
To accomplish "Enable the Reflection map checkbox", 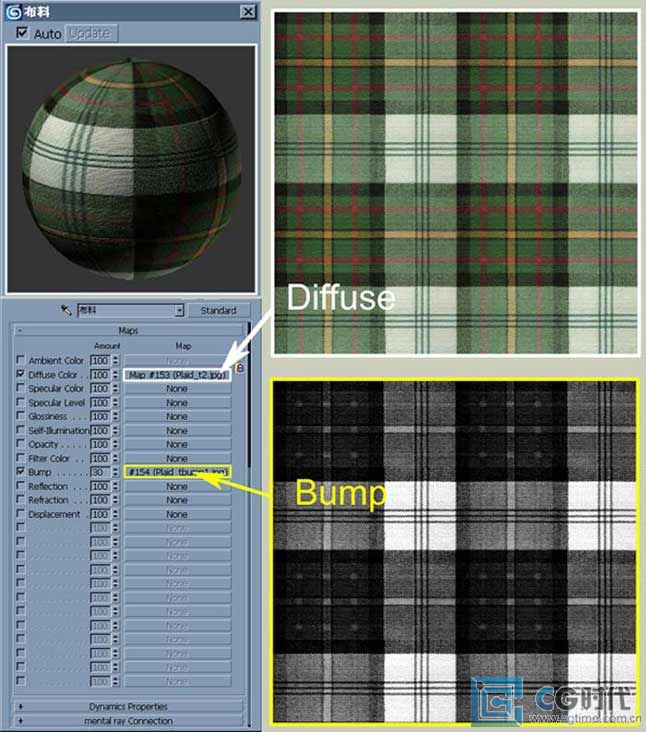I will 21,486.
